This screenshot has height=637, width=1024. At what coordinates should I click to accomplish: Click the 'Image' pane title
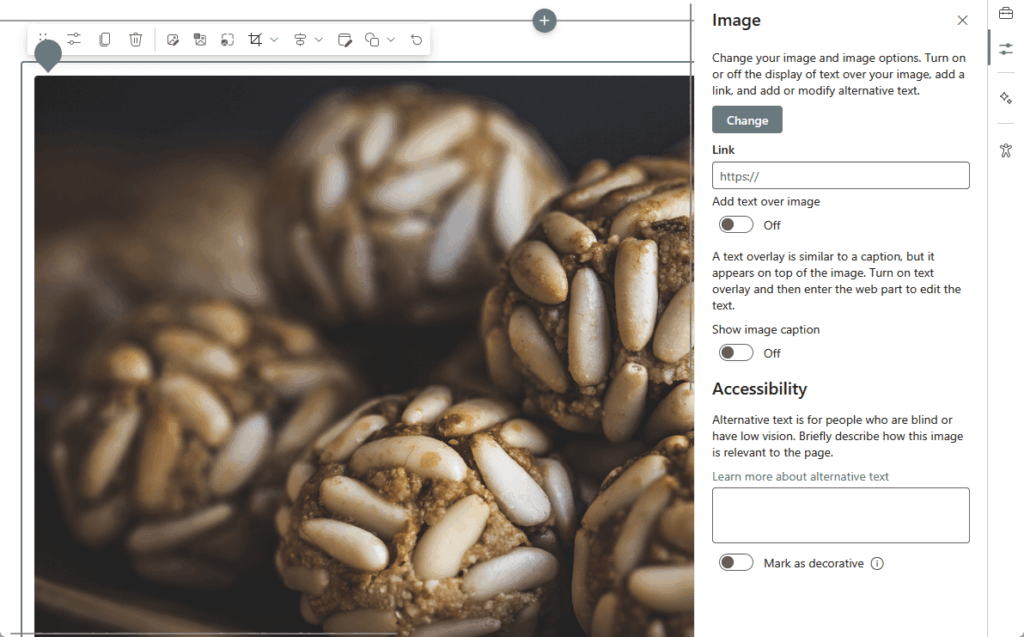(736, 20)
